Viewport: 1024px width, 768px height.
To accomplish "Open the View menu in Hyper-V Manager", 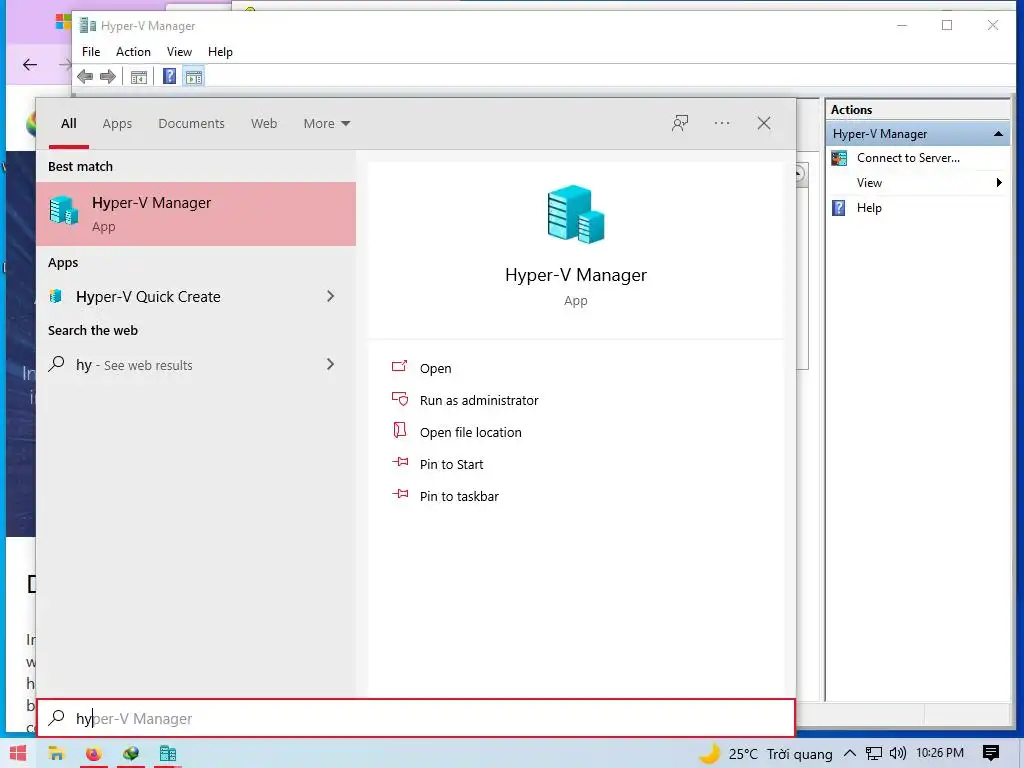I will [179, 52].
